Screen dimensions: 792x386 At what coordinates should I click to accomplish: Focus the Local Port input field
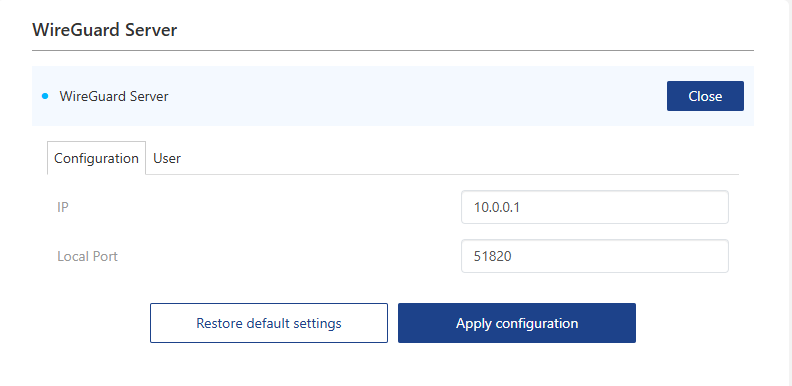click(595, 256)
